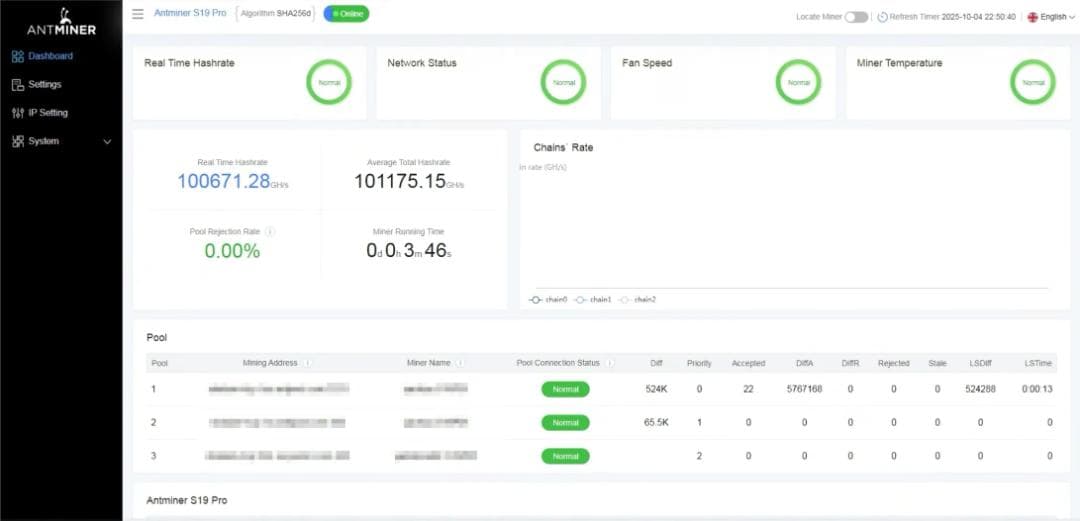This screenshot has height=521, width=1080.
Task: Click the Accepted column header
Action: click(748, 363)
